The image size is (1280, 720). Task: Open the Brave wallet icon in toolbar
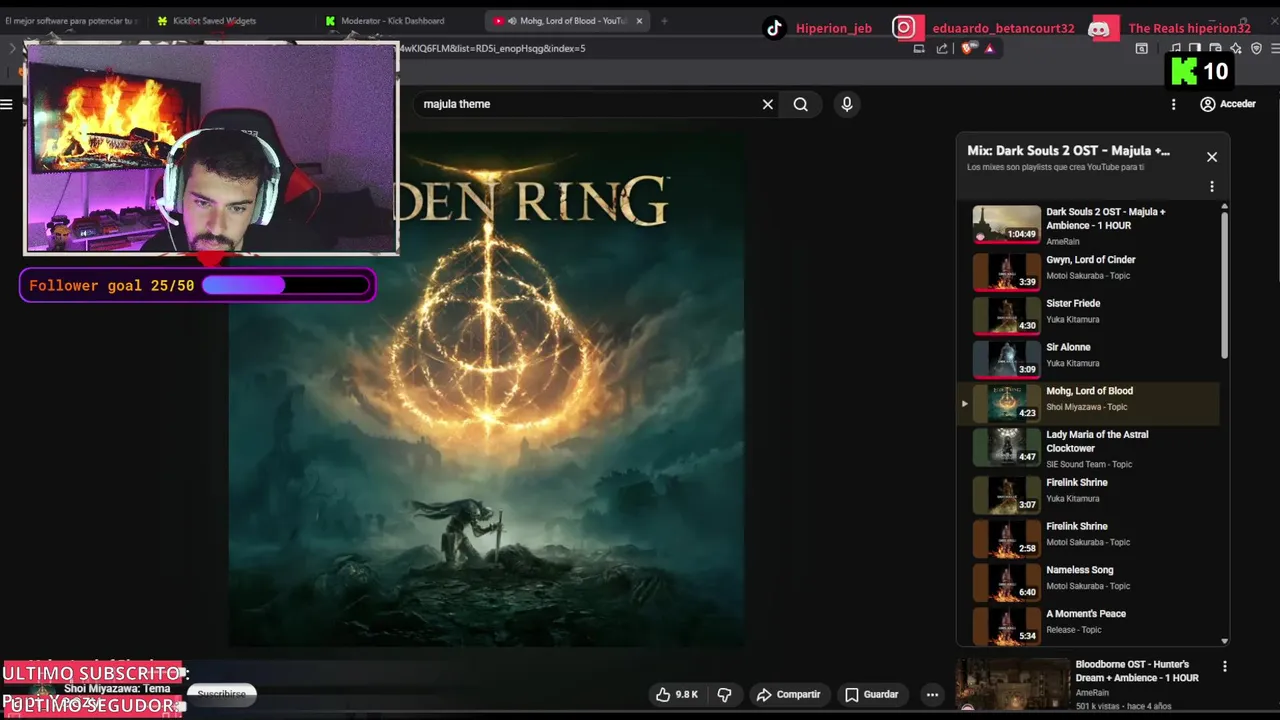[1215, 48]
